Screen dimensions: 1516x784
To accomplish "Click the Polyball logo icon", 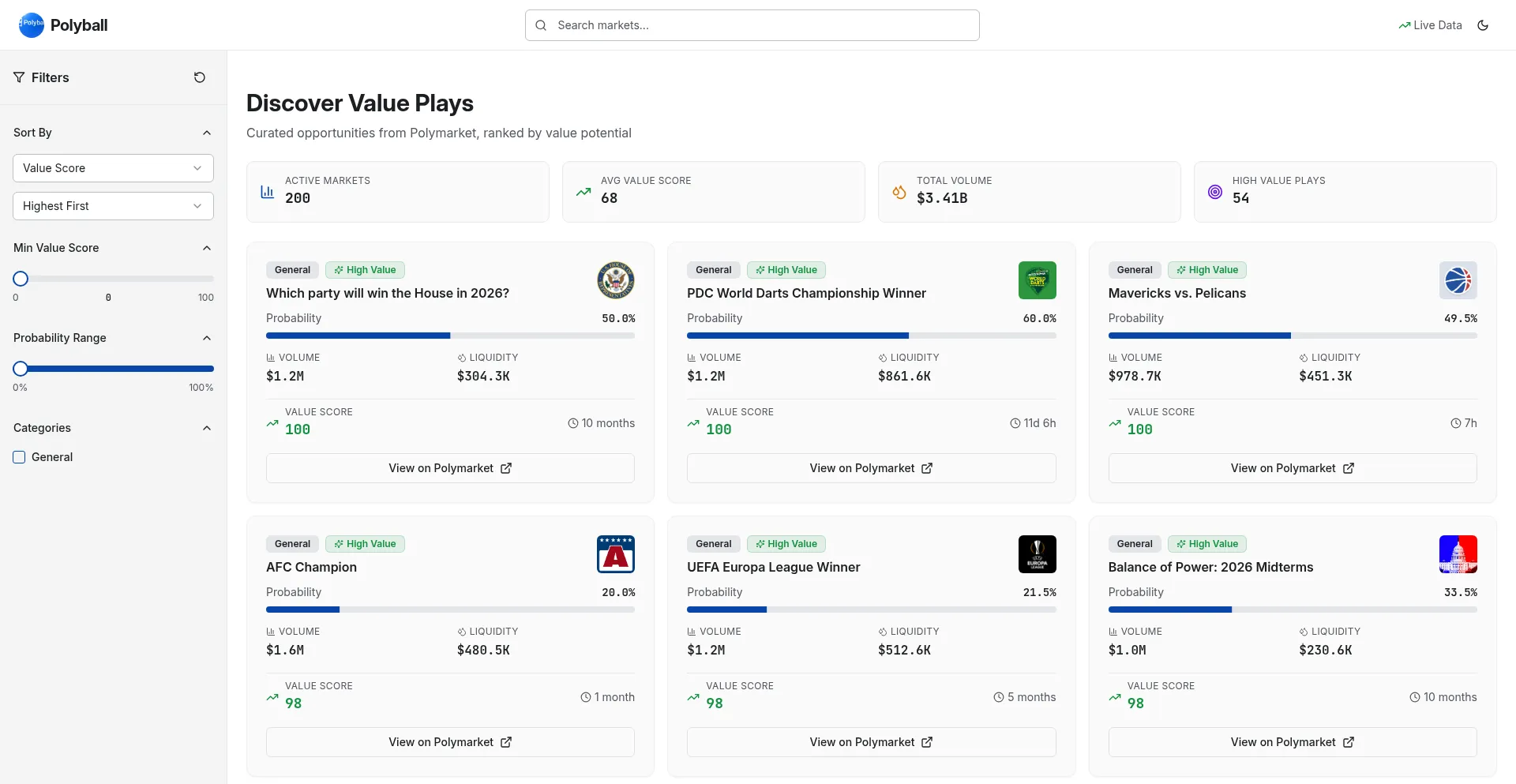I will tap(32, 25).
